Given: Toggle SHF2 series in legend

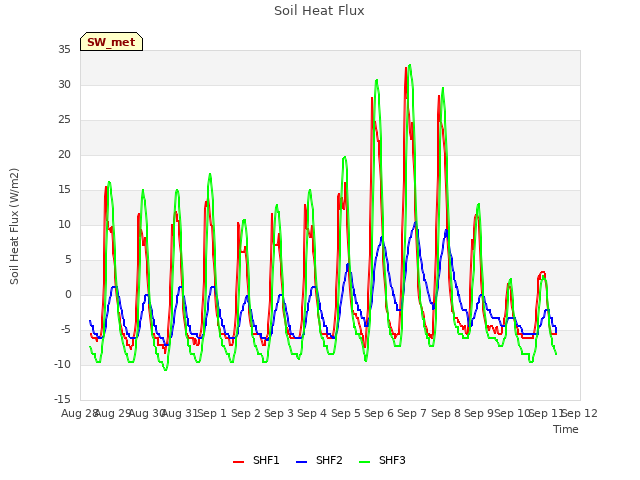Looking at the screenshot, I should [319, 460].
